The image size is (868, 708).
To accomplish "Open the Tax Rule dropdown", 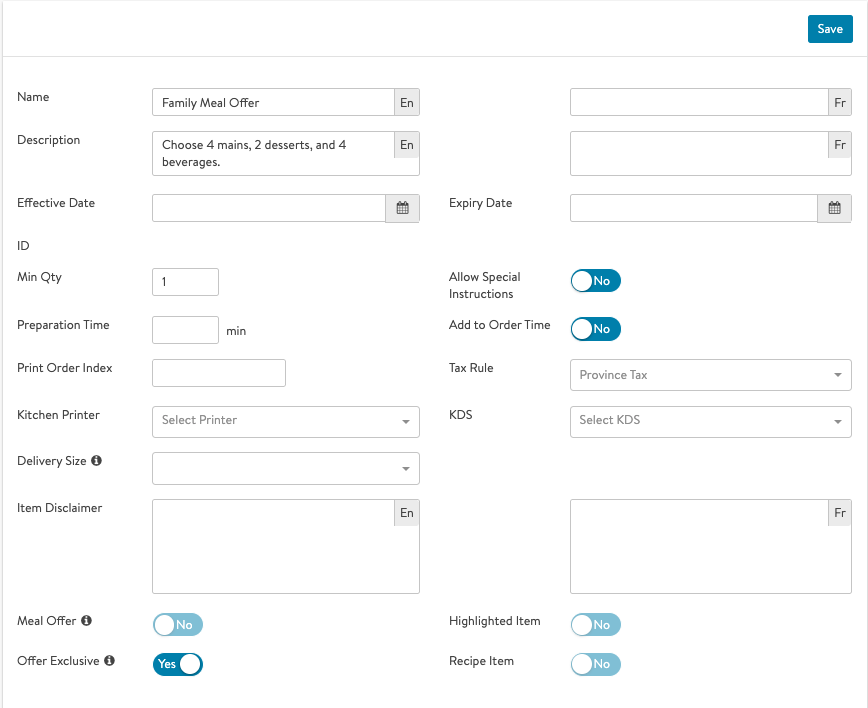I will tap(710, 375).
